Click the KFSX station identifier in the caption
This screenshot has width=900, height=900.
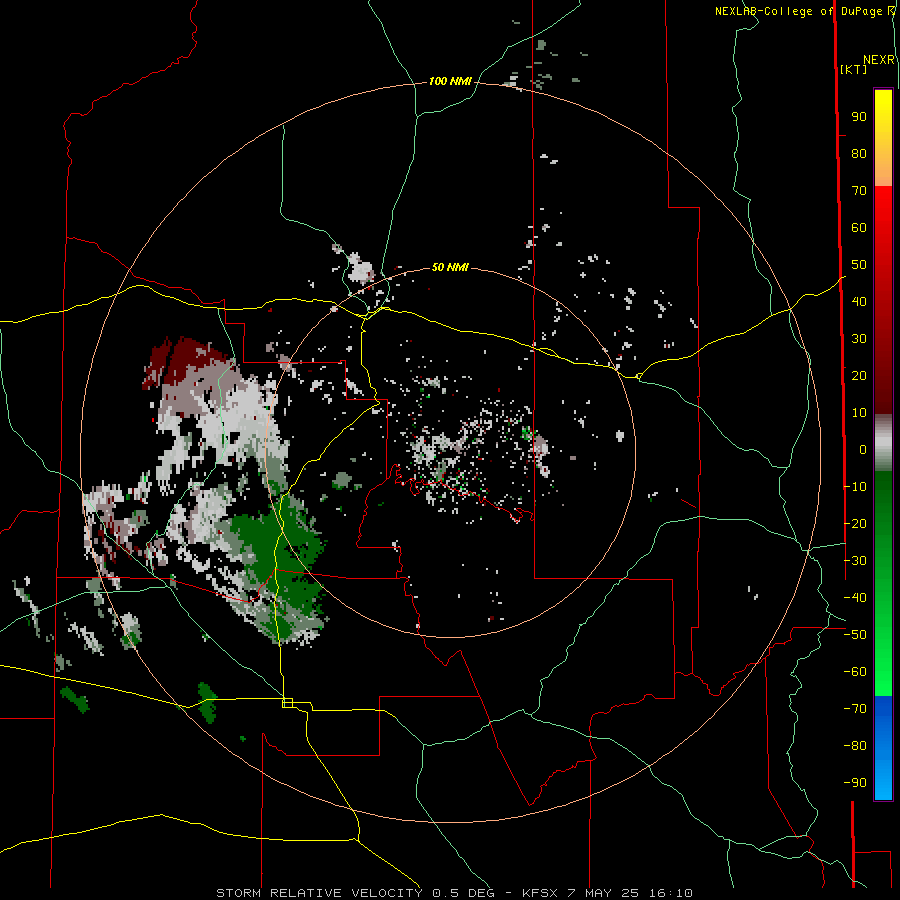540,893
